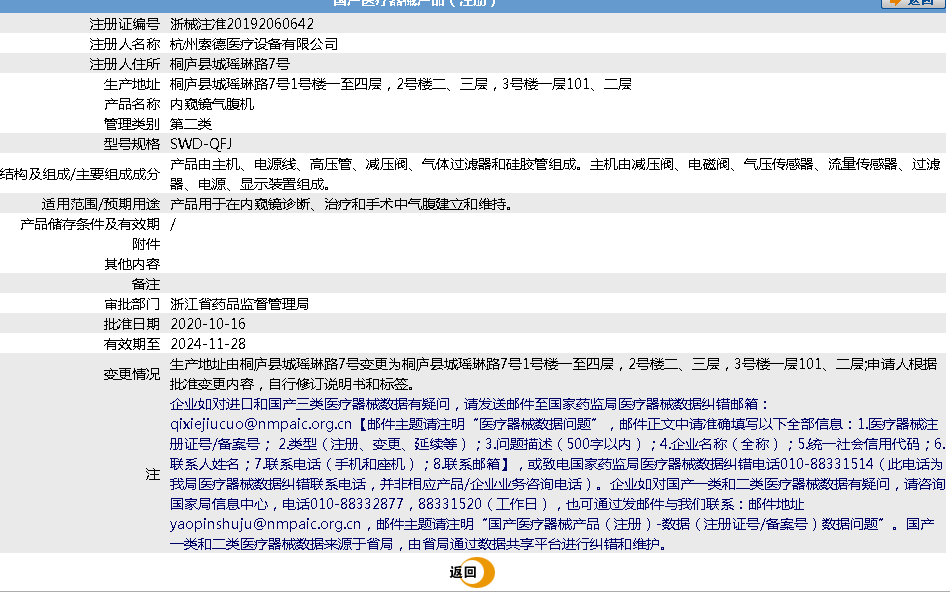Click the 结构及组成/主要组成成分 label
This screenshot has height=592, width=950.
pos(80,175)
